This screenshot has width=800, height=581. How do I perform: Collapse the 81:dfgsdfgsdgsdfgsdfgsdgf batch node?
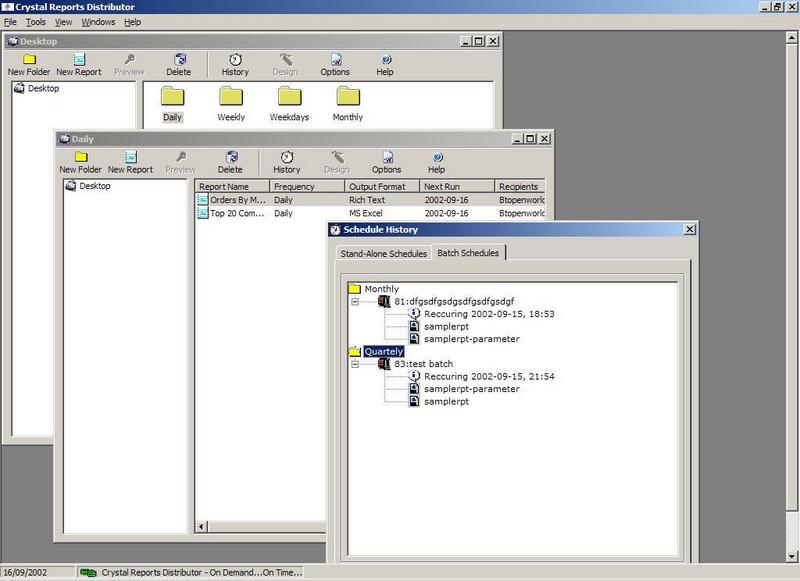355,301
